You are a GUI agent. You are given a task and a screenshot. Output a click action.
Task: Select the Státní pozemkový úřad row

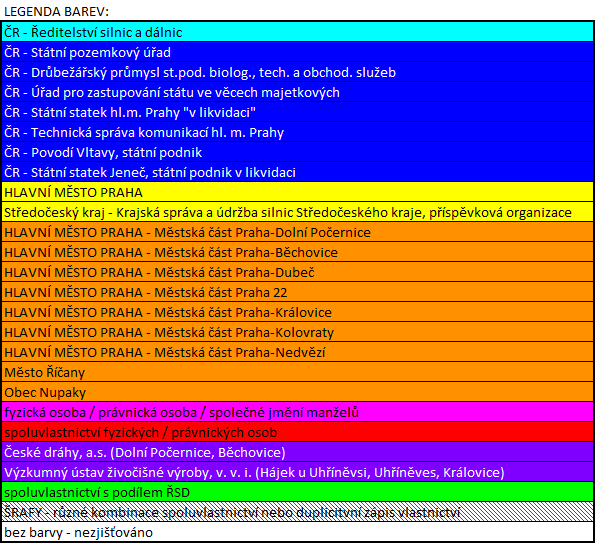click(x=298, y=52)
